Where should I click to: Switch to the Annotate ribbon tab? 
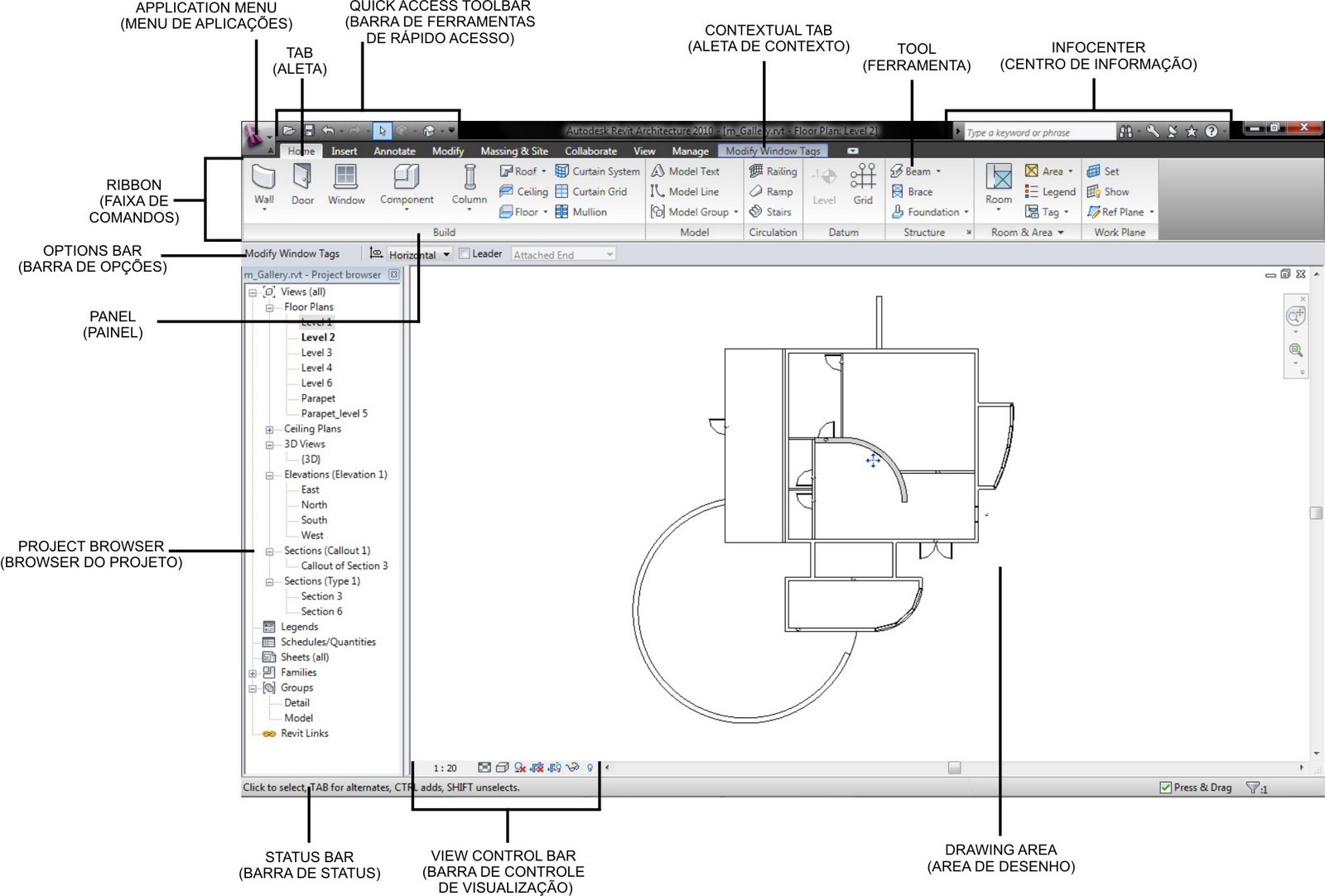point(394,151)
